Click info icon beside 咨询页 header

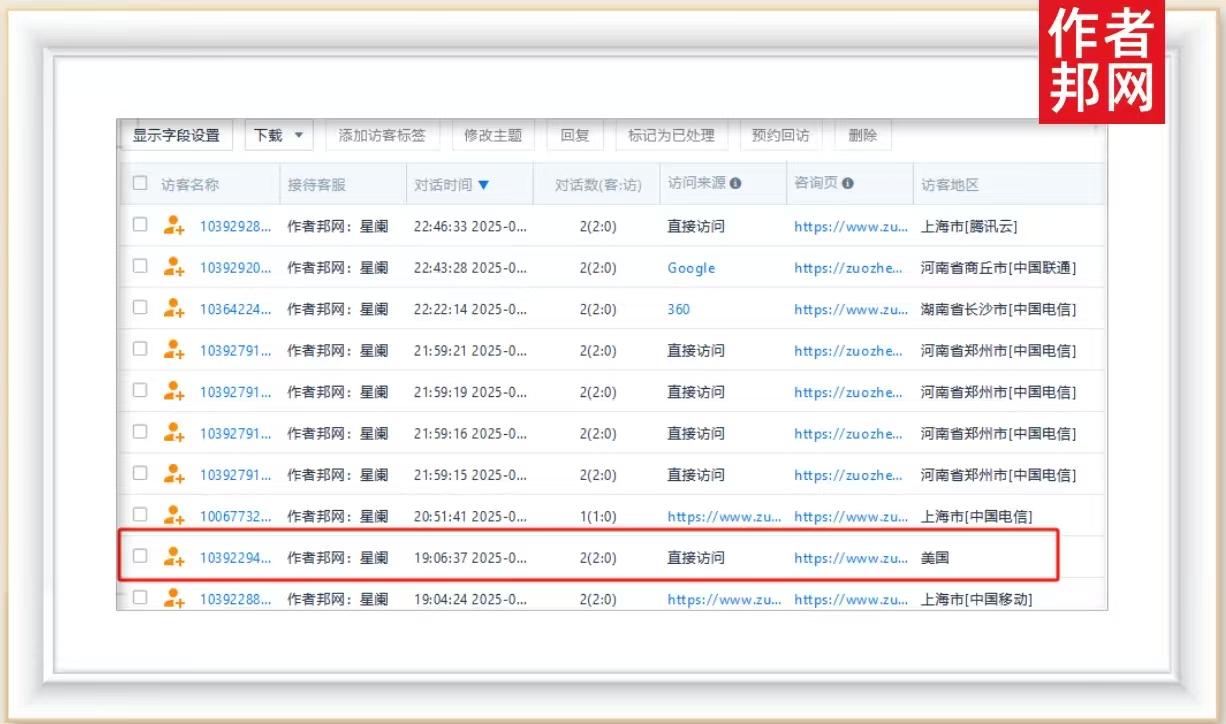[x=848, y=184]
